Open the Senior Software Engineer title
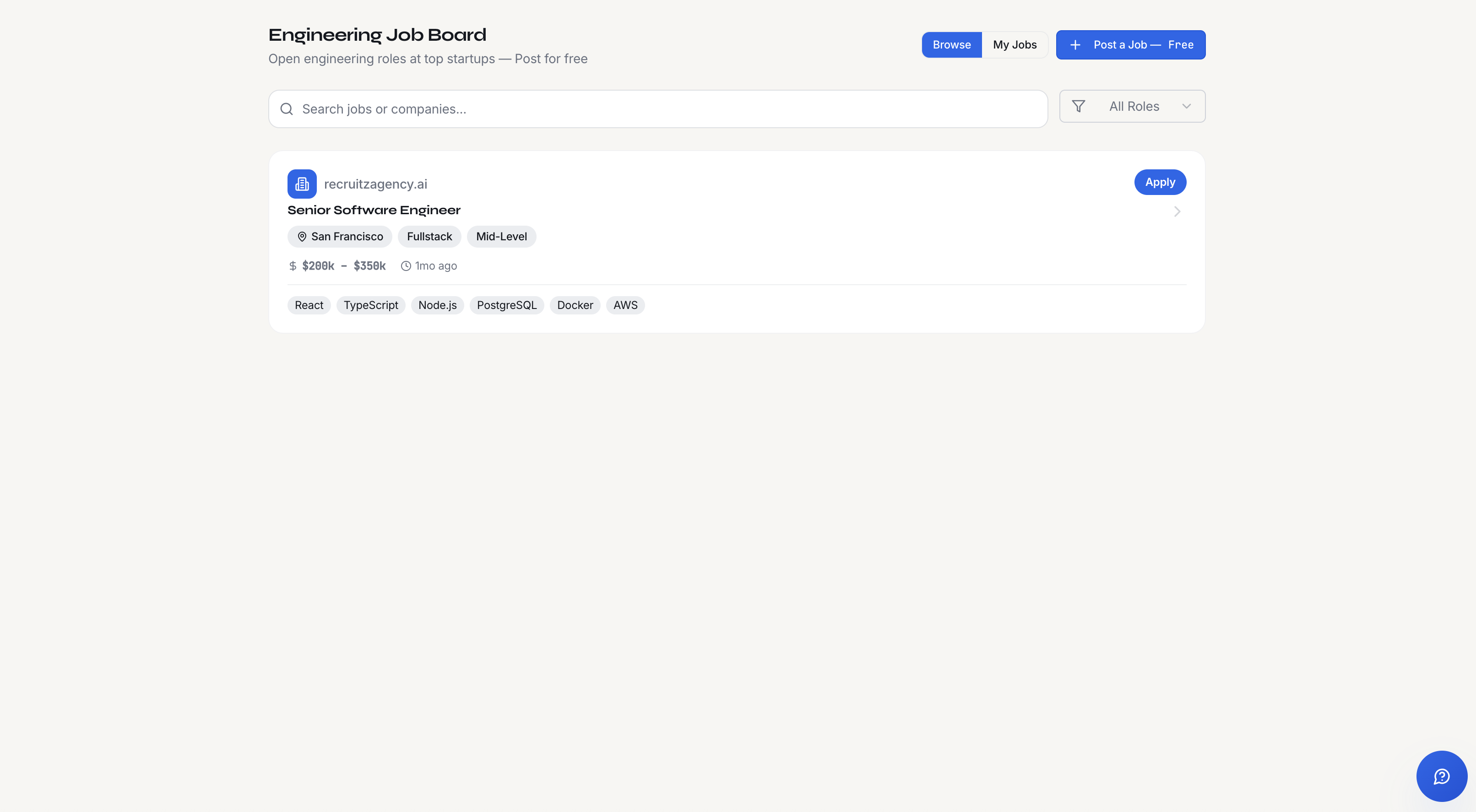The image size is (1476, 812). [x=374, y=210]
